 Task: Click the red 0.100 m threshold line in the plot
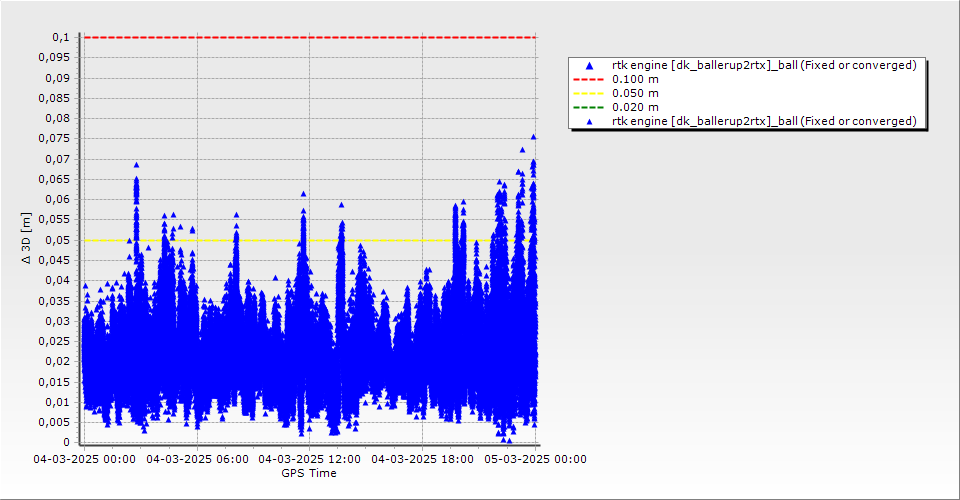pyautogui.click(x=310, y=37)
